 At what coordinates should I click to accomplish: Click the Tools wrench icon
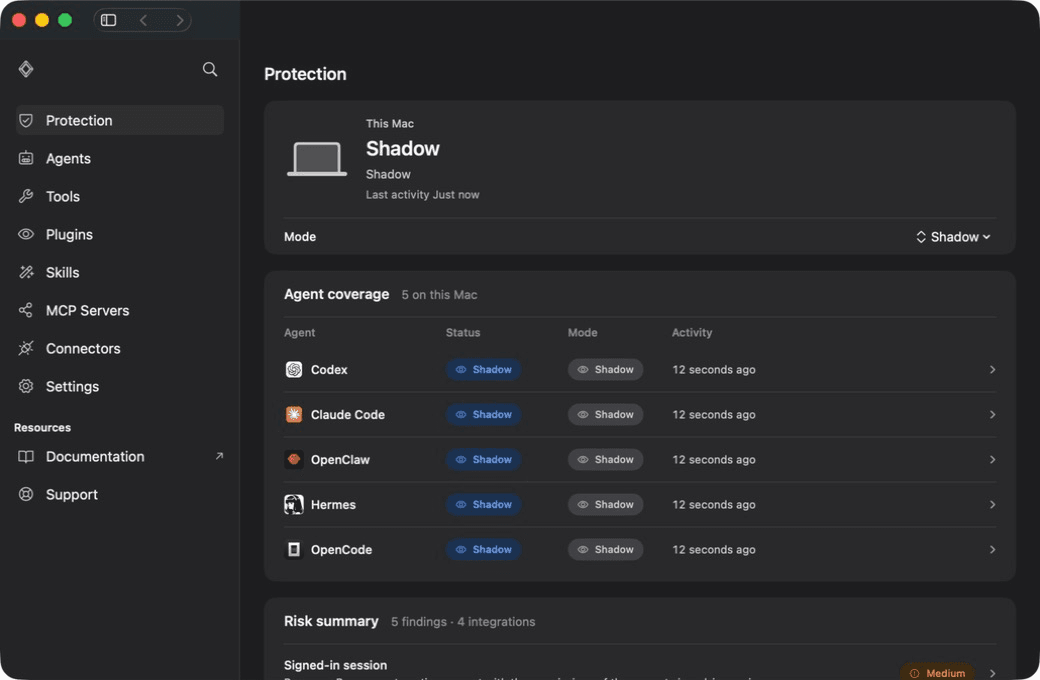(x=26, y=196)
